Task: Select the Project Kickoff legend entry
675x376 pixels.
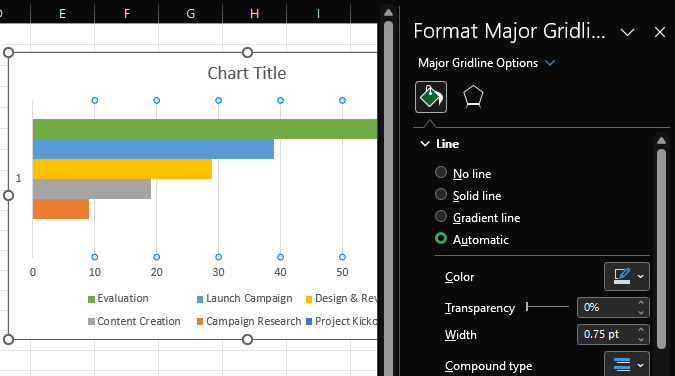Action: point(342,321)
